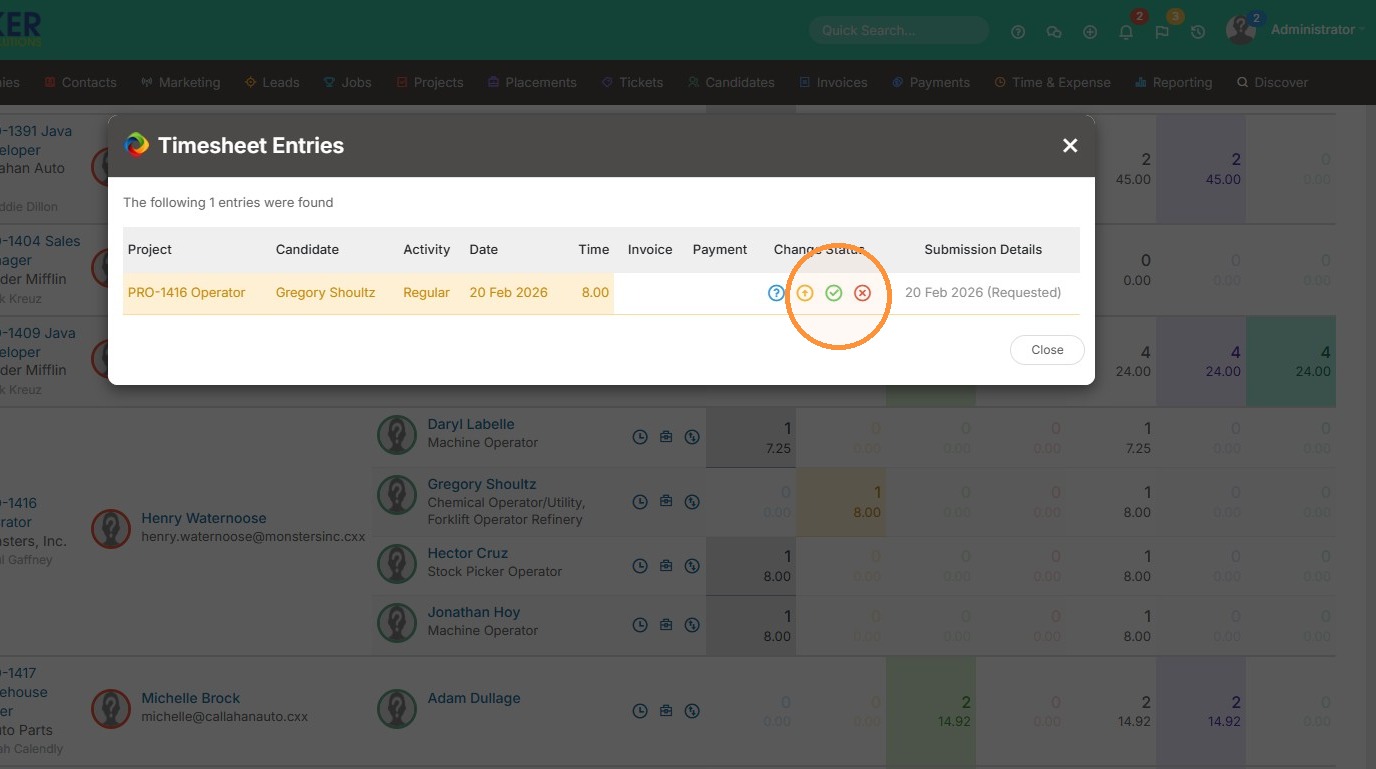Open Adam Dullage candidate link

(474, 698)
